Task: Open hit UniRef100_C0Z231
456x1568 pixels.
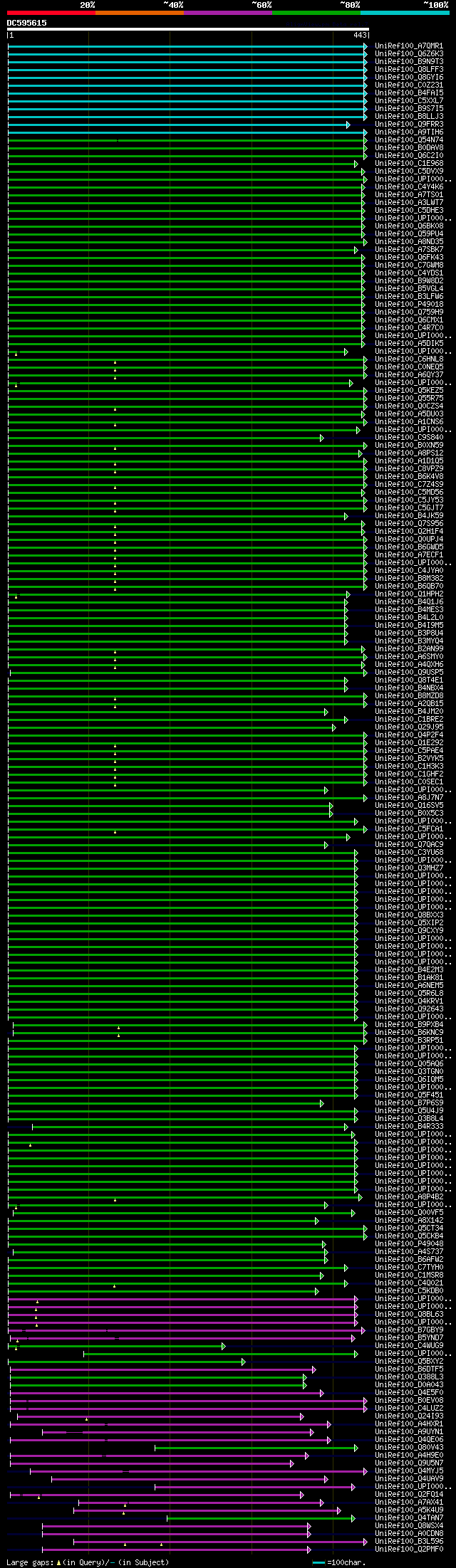Action: (409, 85)
